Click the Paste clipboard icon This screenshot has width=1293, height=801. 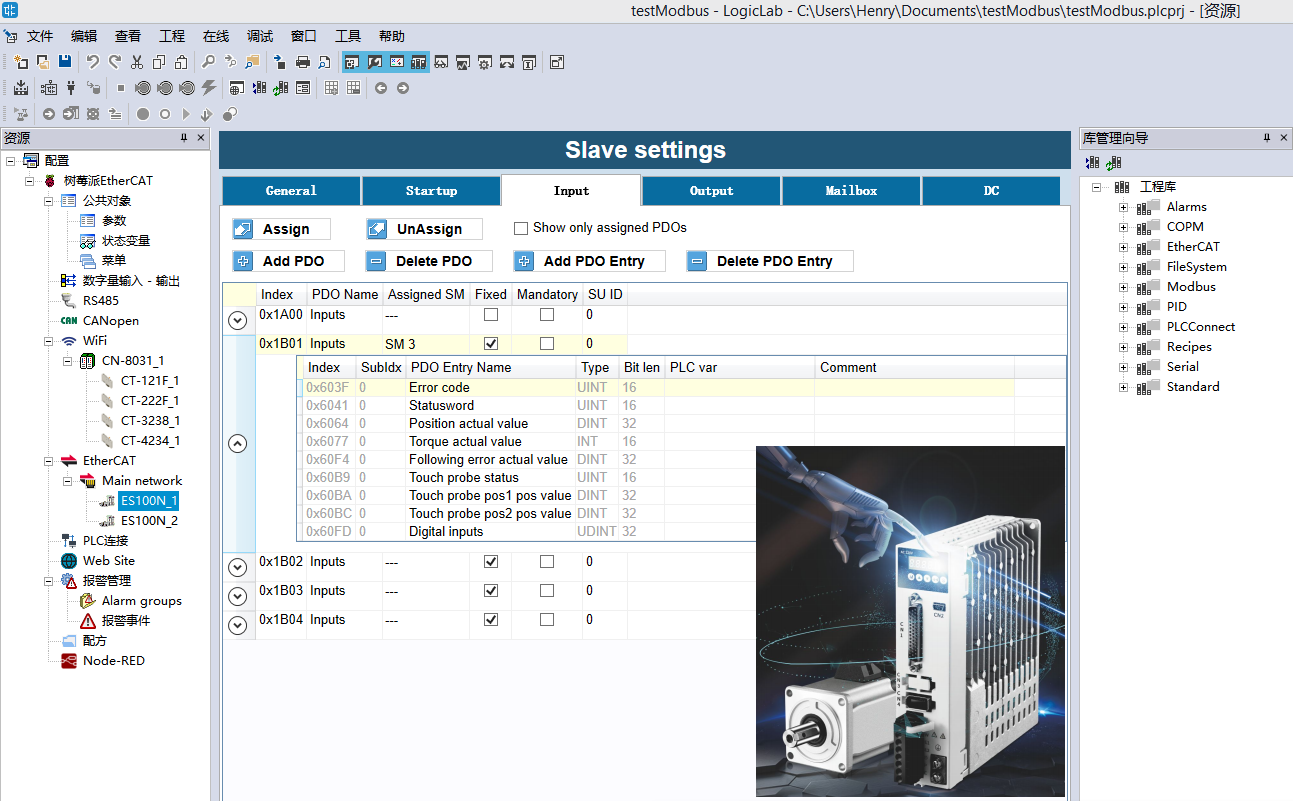click(181, 62)
